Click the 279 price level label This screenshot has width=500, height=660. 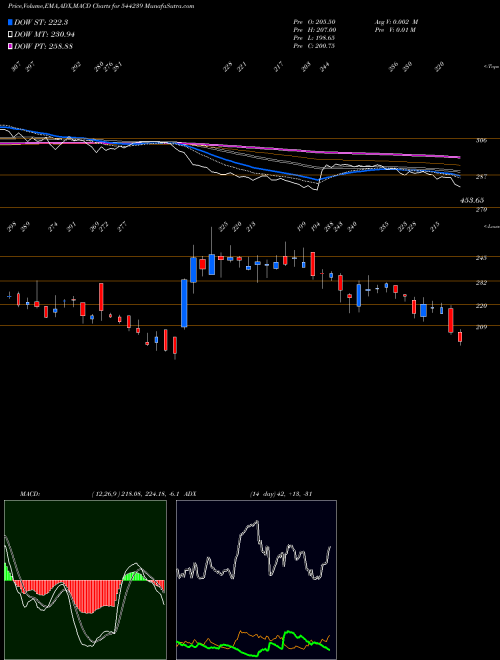[x=481, y=210]
